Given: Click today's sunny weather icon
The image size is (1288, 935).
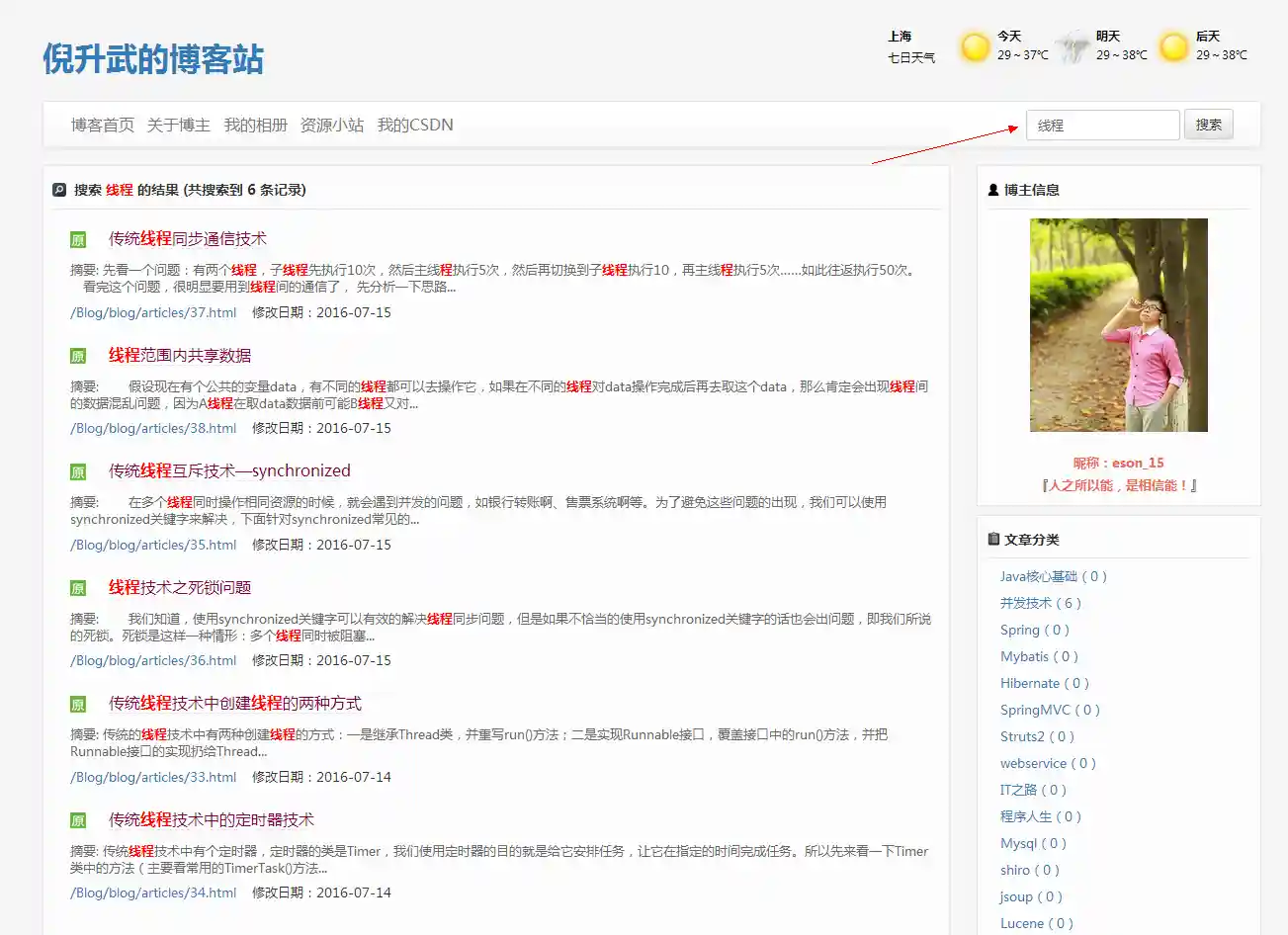Looking at the screenshot, I should [973, 47].
